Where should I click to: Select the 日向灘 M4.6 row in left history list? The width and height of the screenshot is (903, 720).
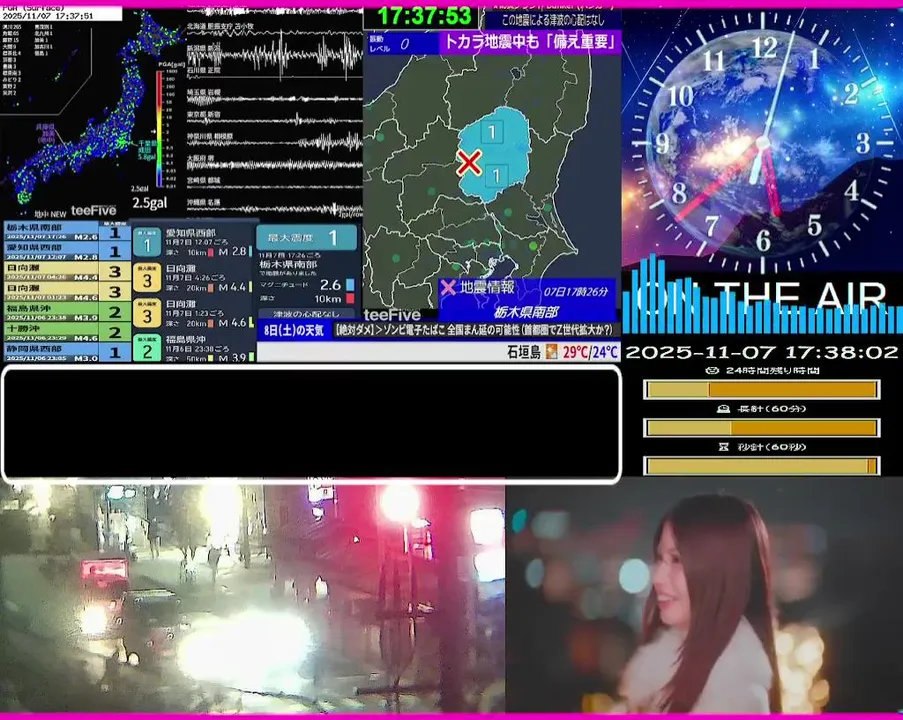pos(67,291)
